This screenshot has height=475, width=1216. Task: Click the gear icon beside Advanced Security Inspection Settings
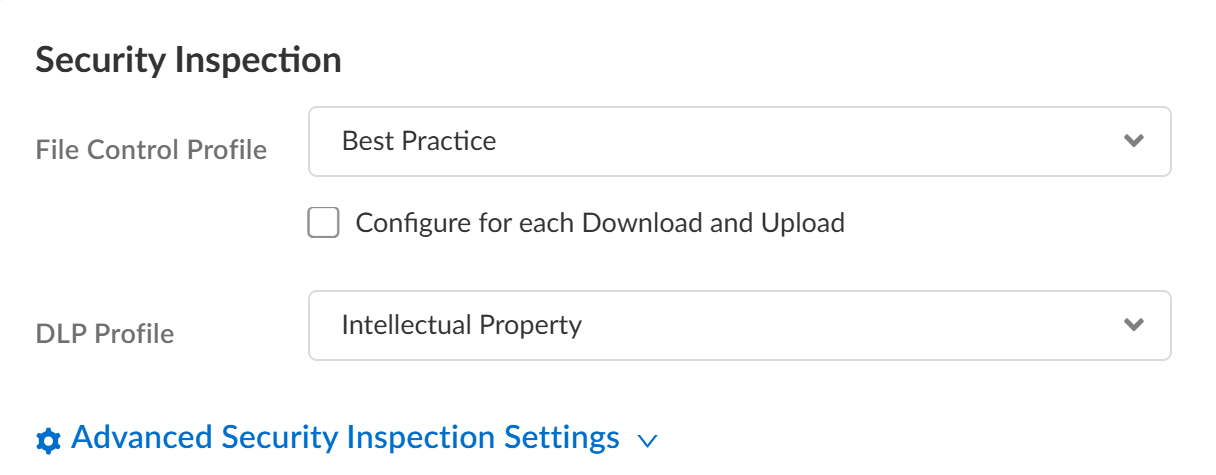(47, 440)
